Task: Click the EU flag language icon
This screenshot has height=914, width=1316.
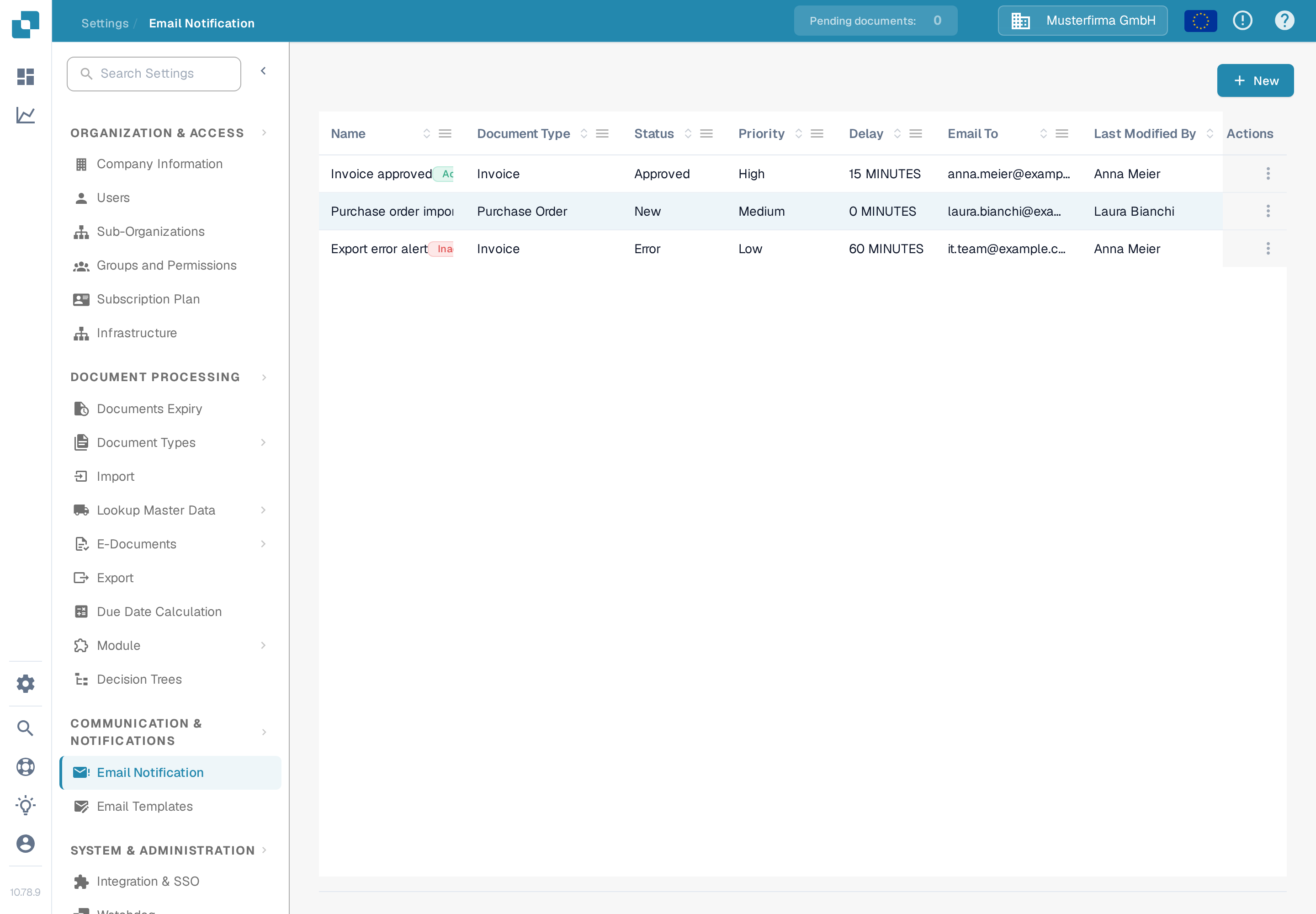Action: (x=1200, y=21)
